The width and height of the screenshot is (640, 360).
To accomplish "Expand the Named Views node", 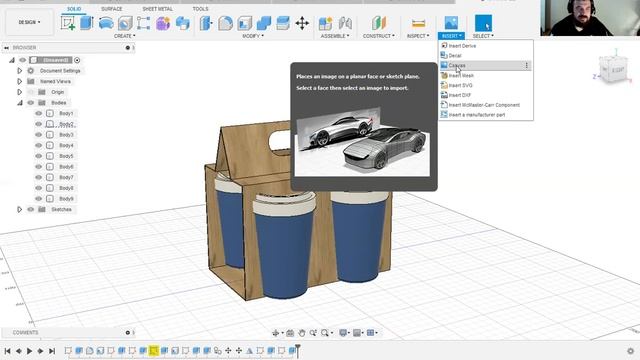I will [19, 81].
